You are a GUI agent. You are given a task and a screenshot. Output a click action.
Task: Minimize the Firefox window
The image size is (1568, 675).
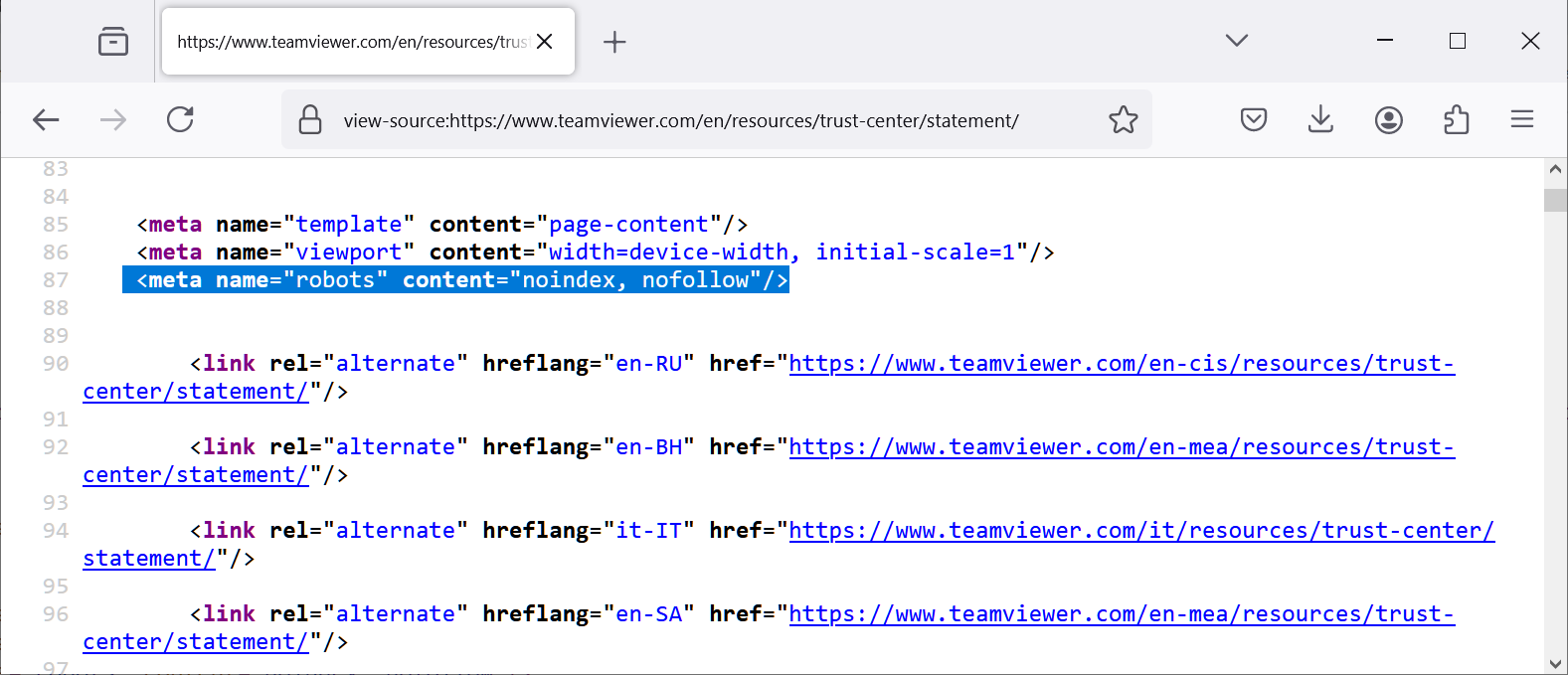coord(1385,41)
